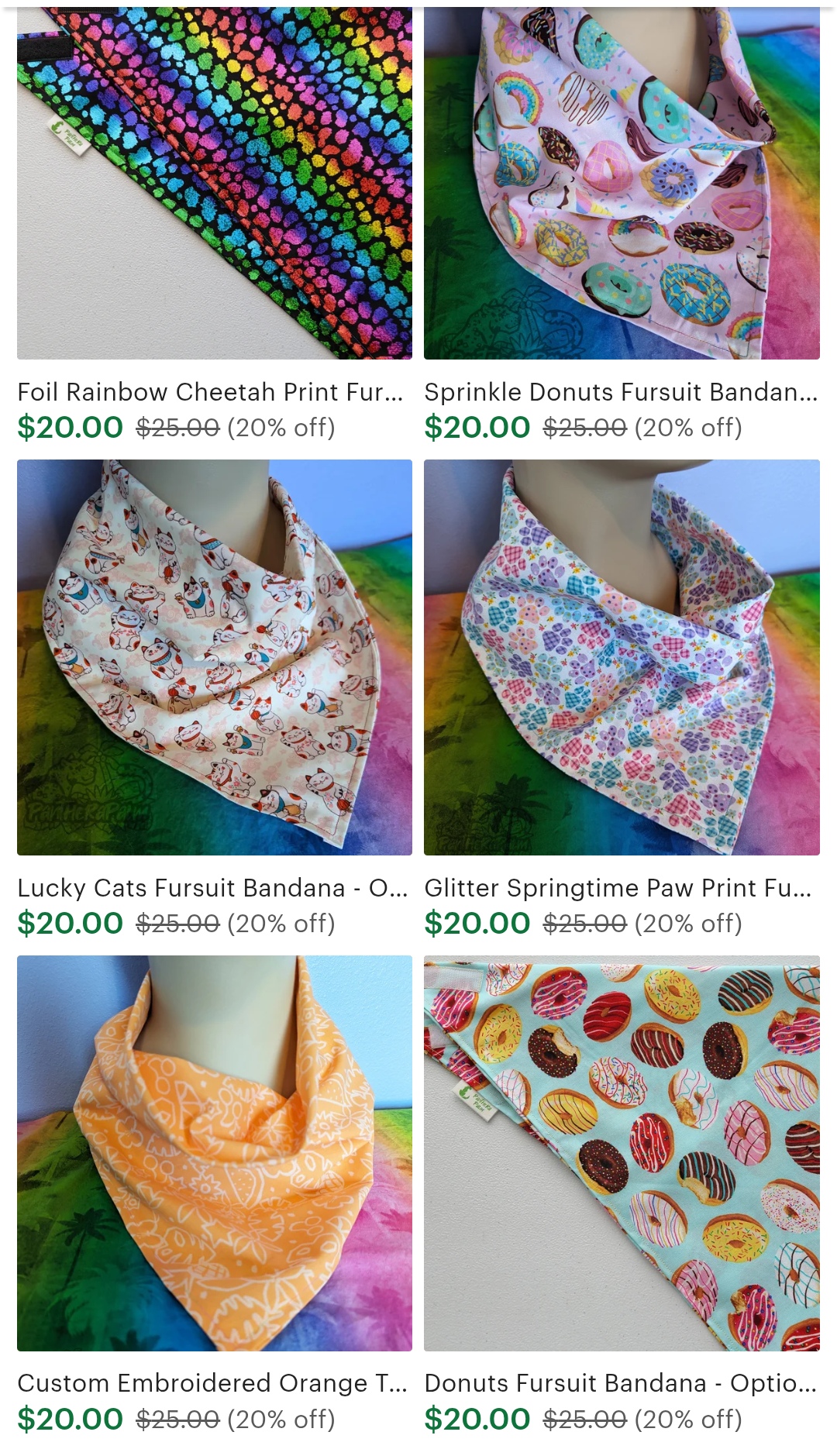This screenshot has width=837, height=1456.
Task: Open the aqua Donuts Fursuit Bandana image
Action: [x=622, y=1153]
